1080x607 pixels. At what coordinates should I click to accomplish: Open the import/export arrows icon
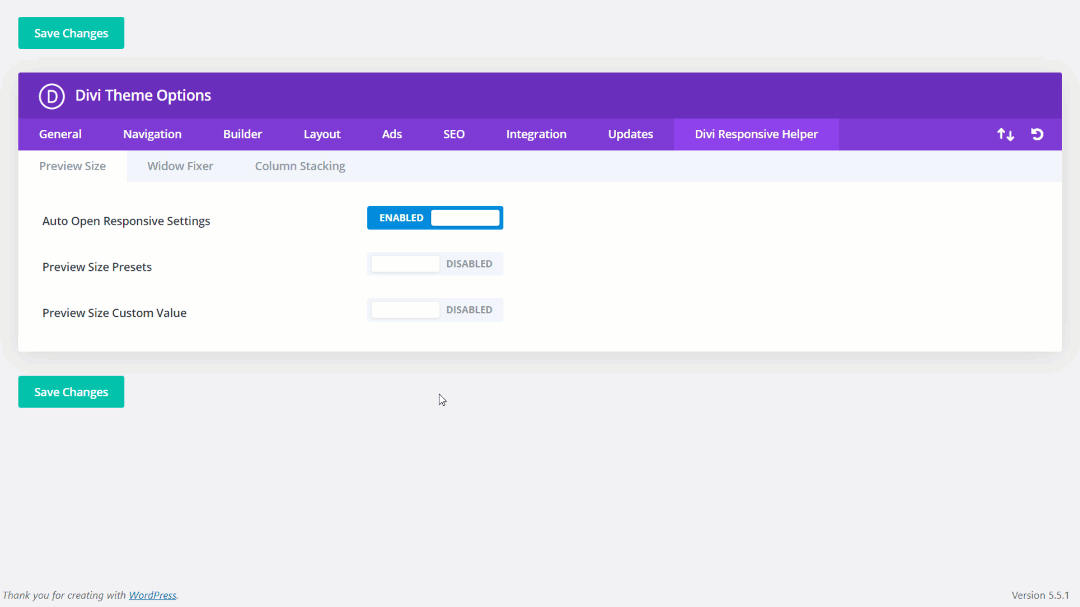point(1006,134)
